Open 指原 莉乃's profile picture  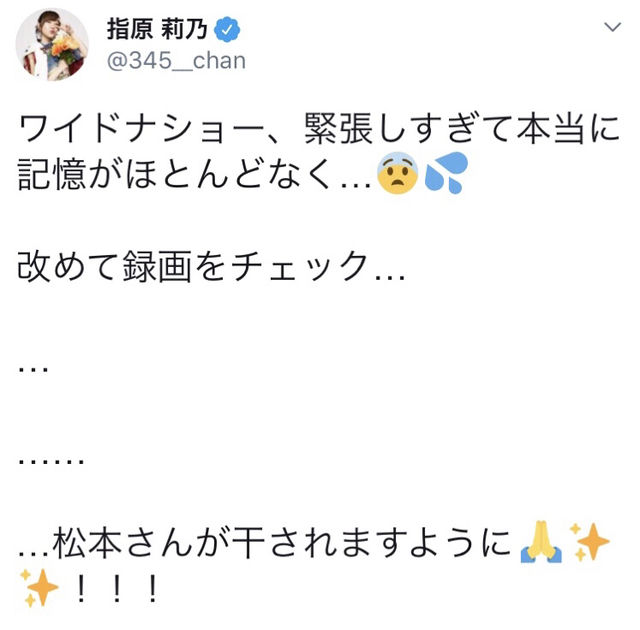pyautogui.click(x=52, y=44)
